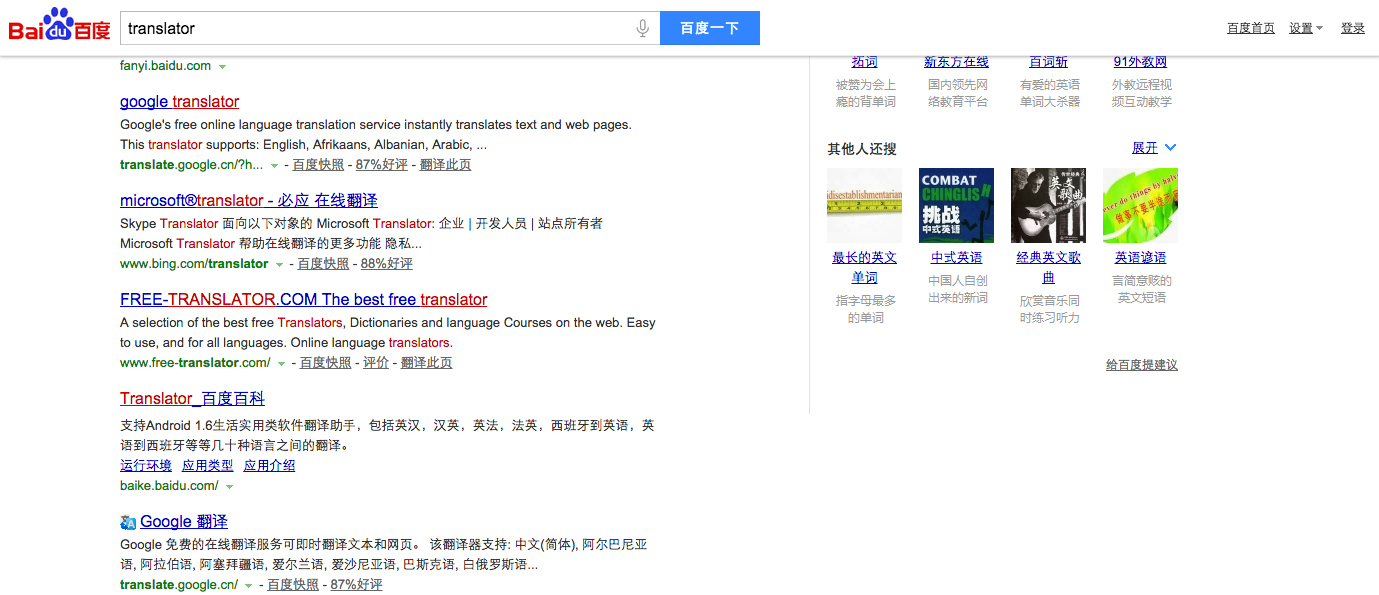Open 百度快照 for Google 翻译 result
The width and height of the screenshot is (1379, 595).
tap(293, 584)
